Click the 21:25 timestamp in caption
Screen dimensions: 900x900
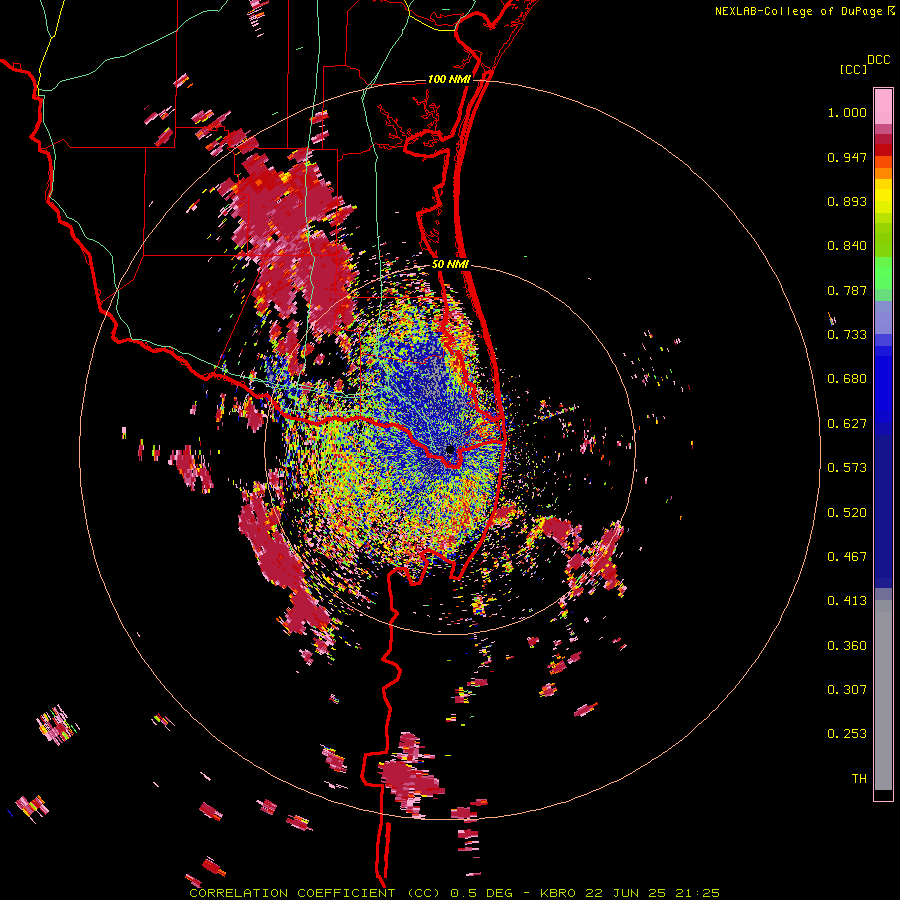[x=697, y=893]
